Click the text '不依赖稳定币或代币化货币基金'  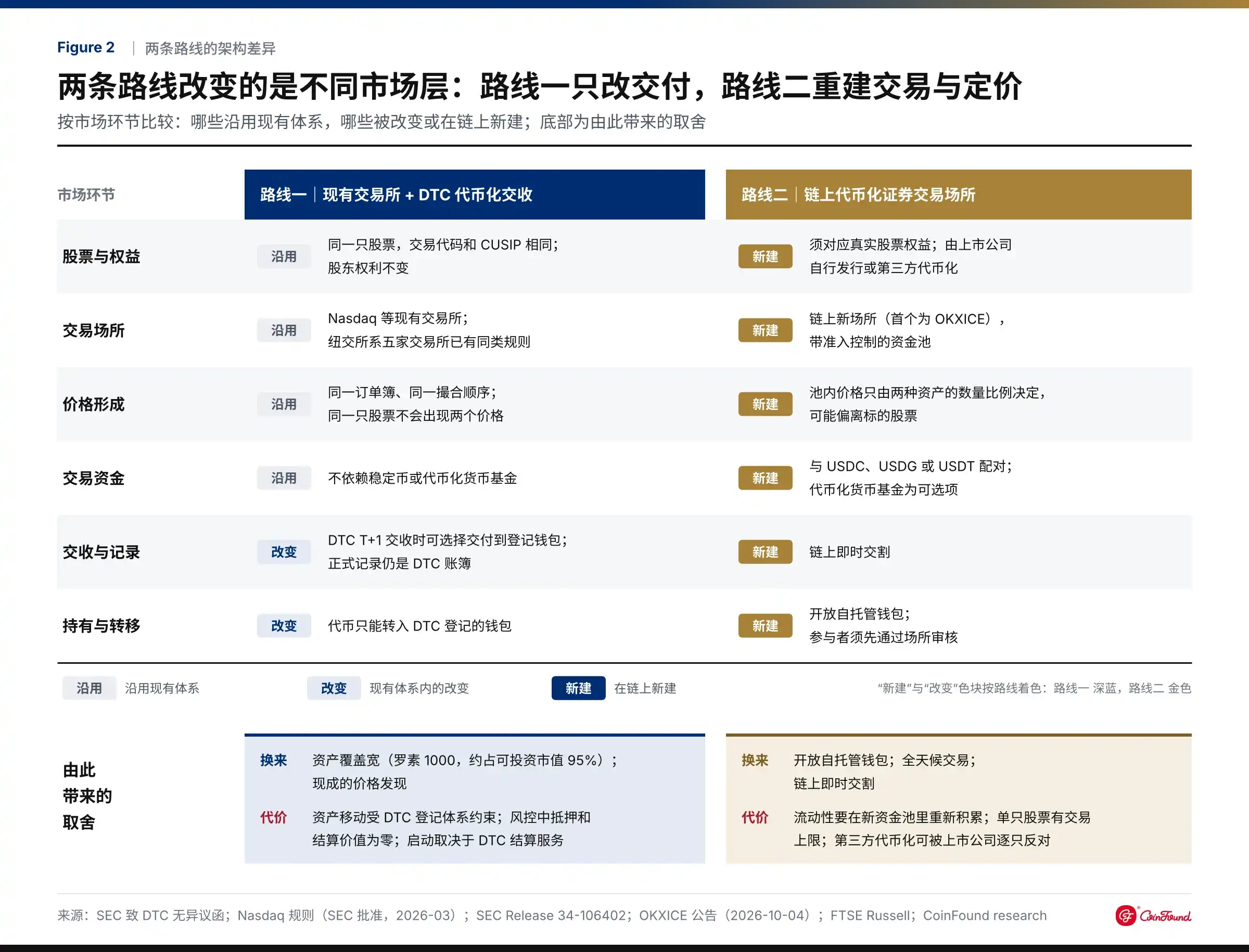(x=423, y=478)
